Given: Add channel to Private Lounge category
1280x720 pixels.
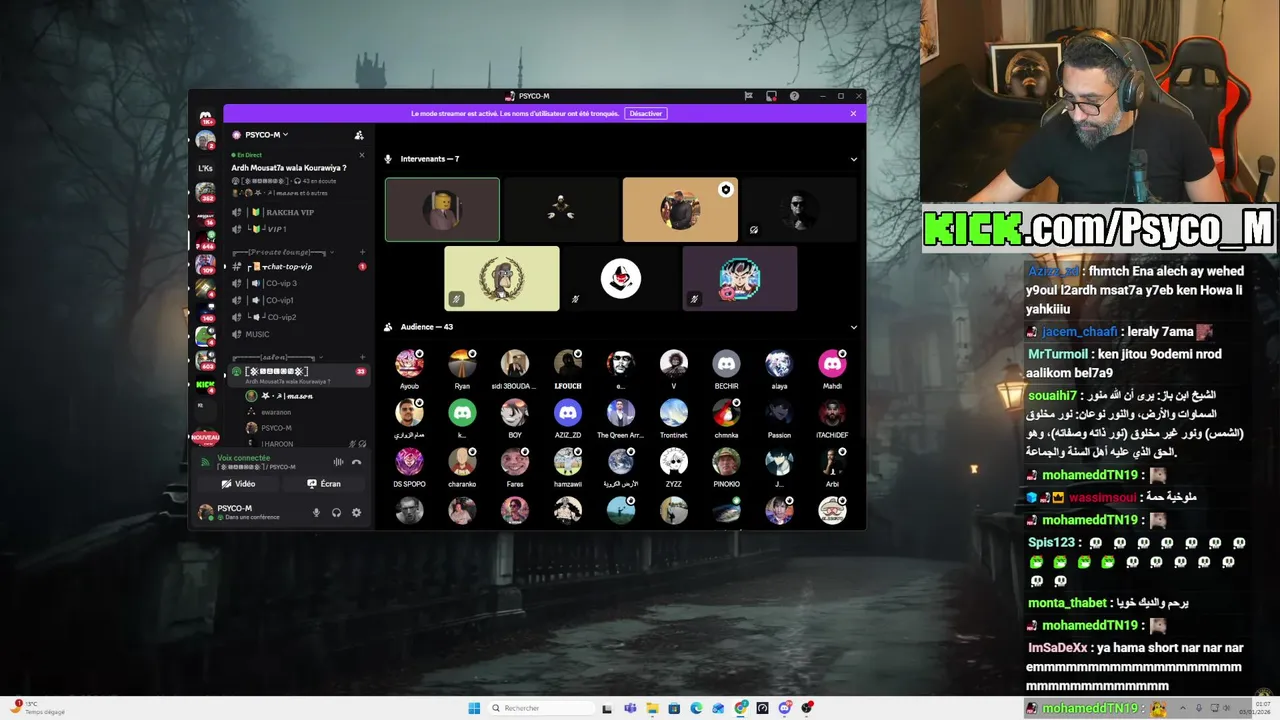Looking at the screenshot, I should (x=362, y=252).
